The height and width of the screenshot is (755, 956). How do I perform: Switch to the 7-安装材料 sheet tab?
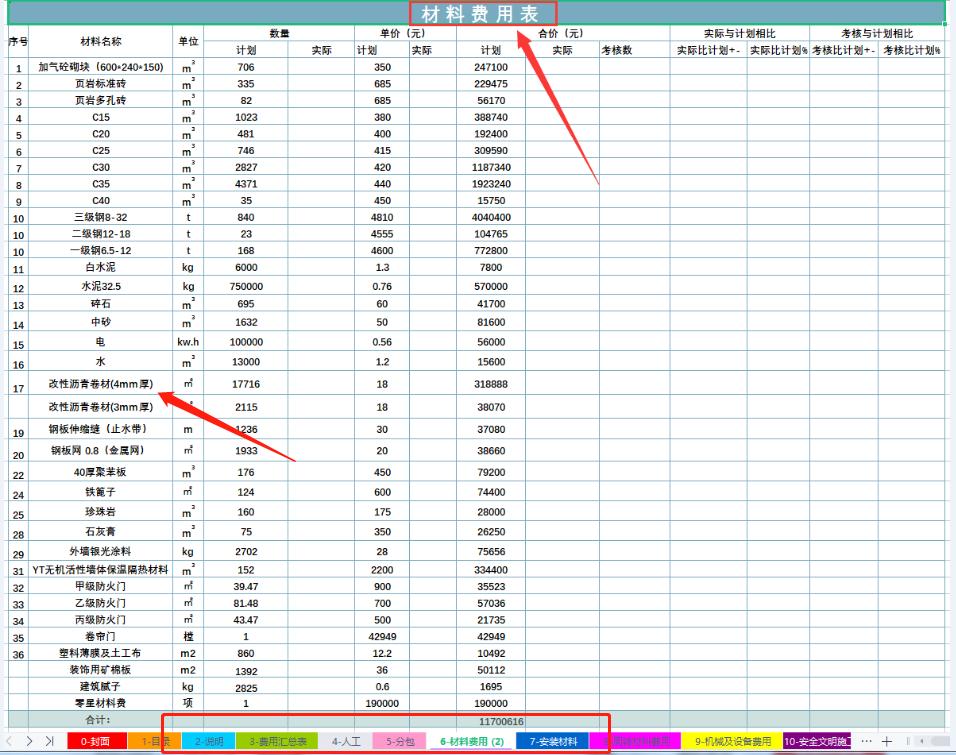click(x=552, y=741)
